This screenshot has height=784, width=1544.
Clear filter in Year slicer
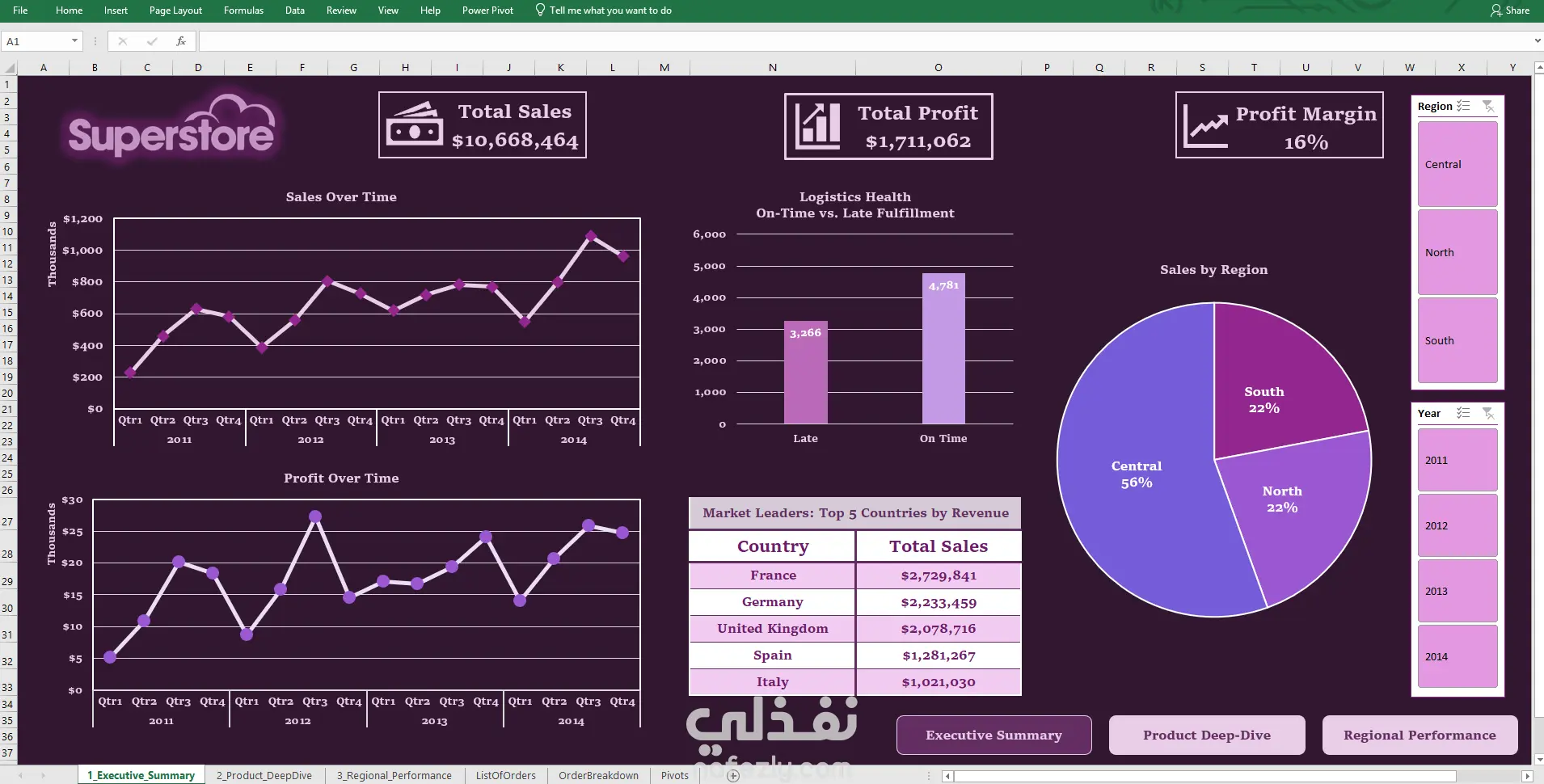pos(1488,413)
